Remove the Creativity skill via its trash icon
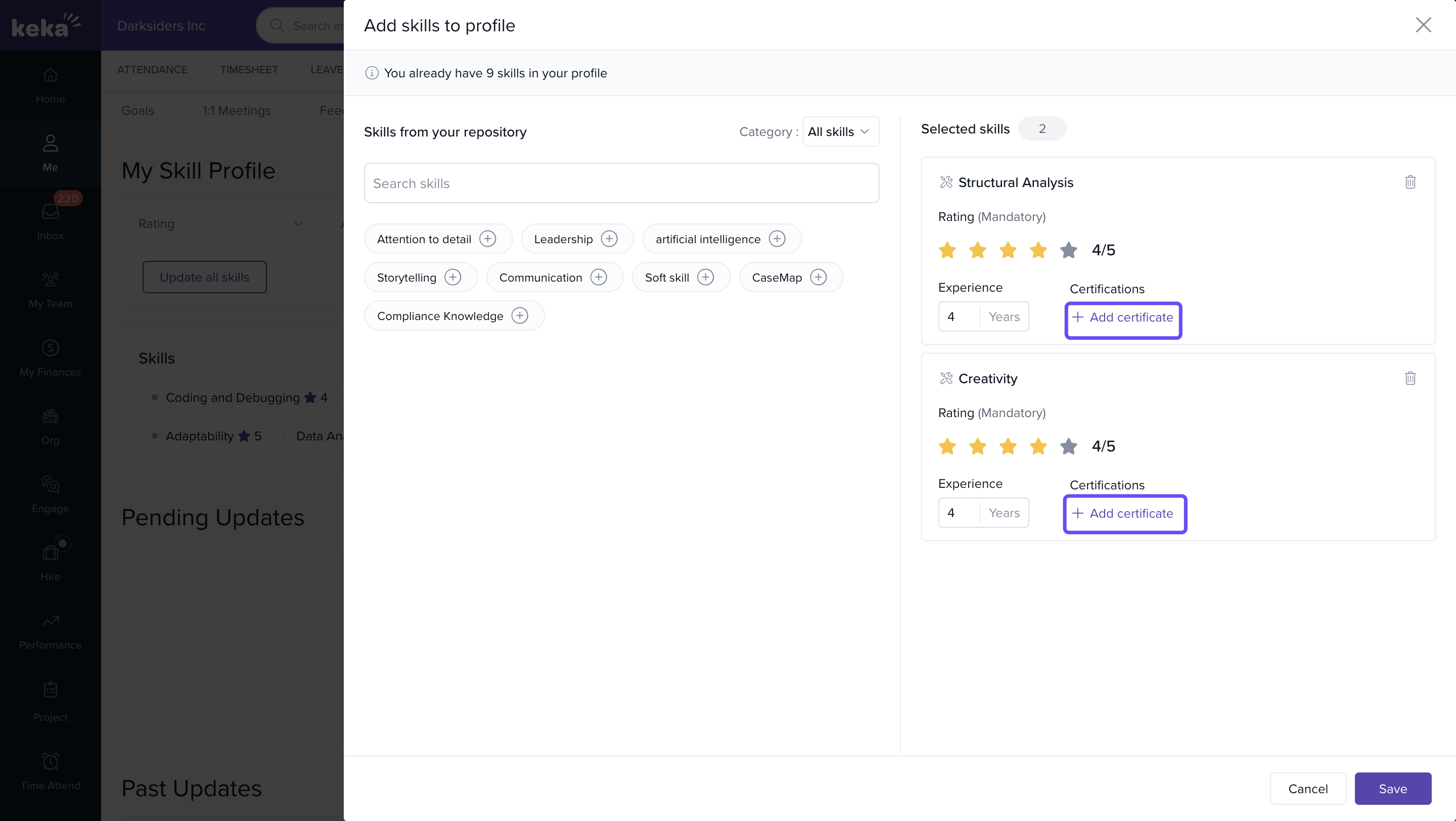Image resolution: width=1456 pixels, height=821 pixels. (1409, 378)
